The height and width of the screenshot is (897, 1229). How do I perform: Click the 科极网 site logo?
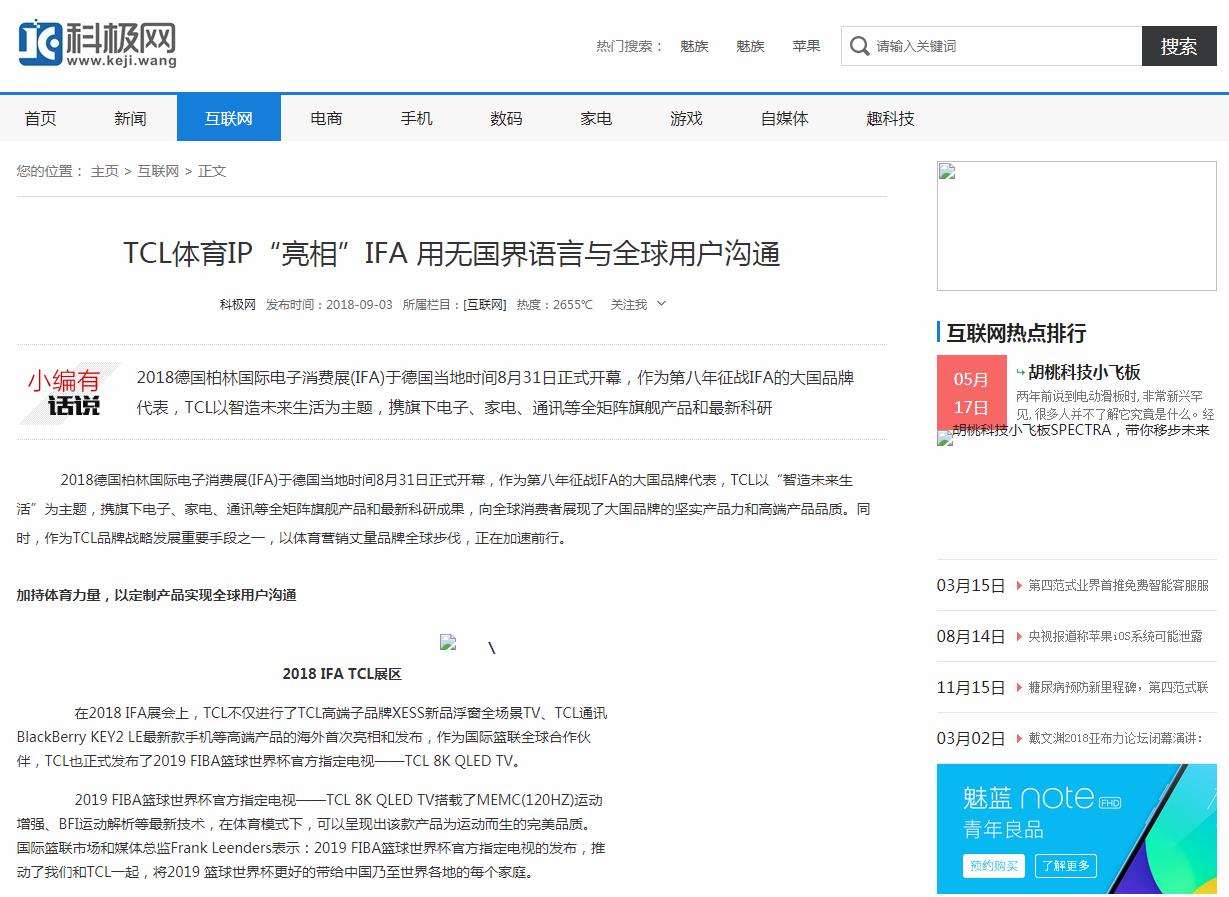97,43
